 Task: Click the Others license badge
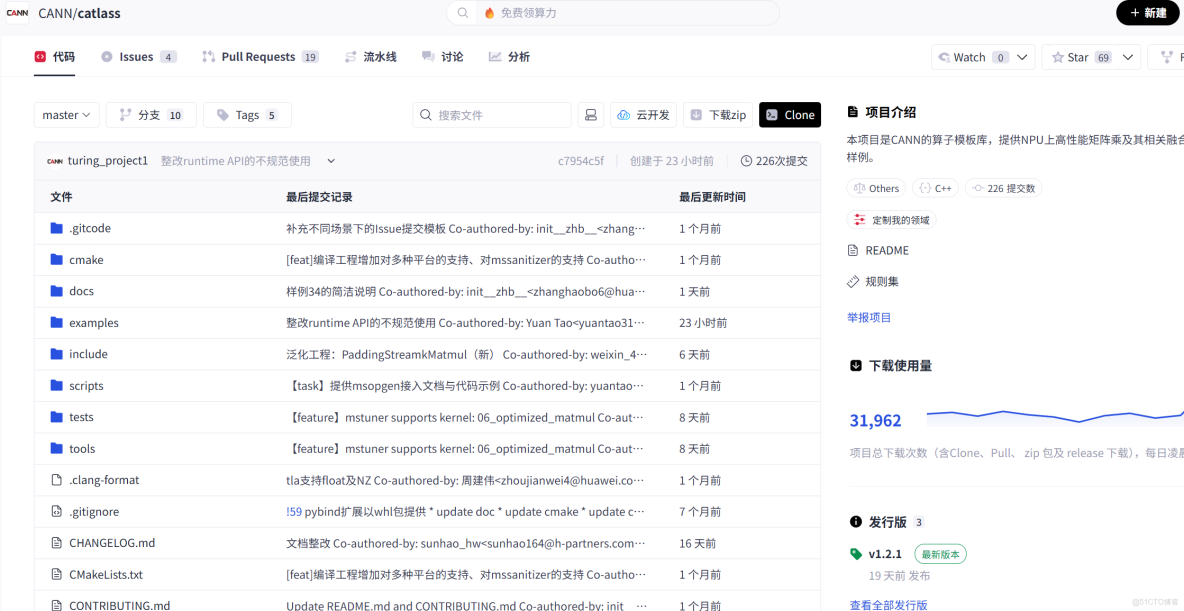click(x=876, y=187)
